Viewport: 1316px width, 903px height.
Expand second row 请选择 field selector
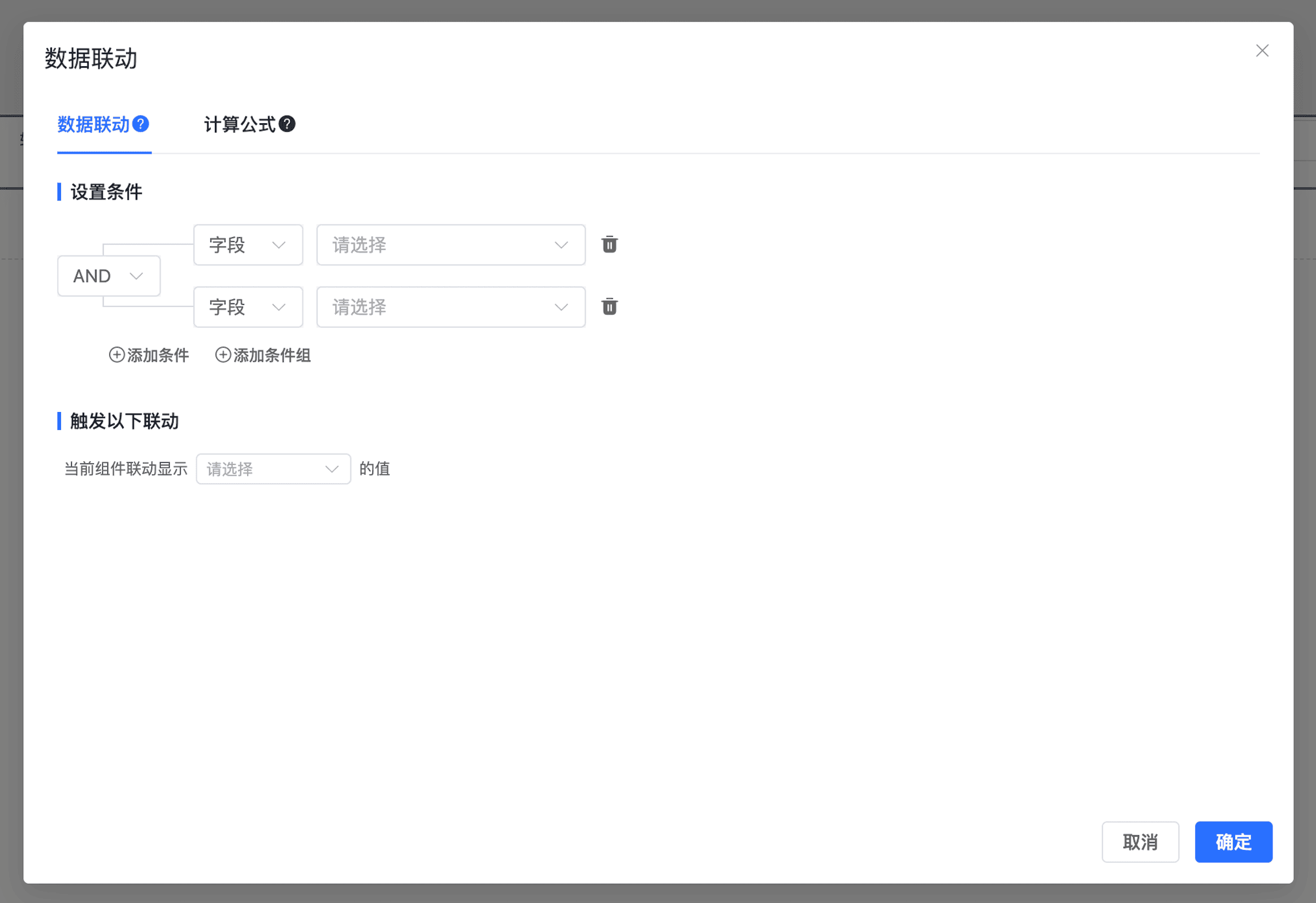tap(450, 307)
